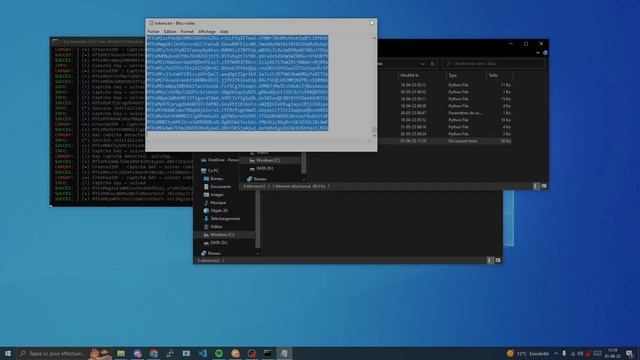Launch Google Chrome from the taskbar
640x360 pixels.
click(x=153, y=353)
